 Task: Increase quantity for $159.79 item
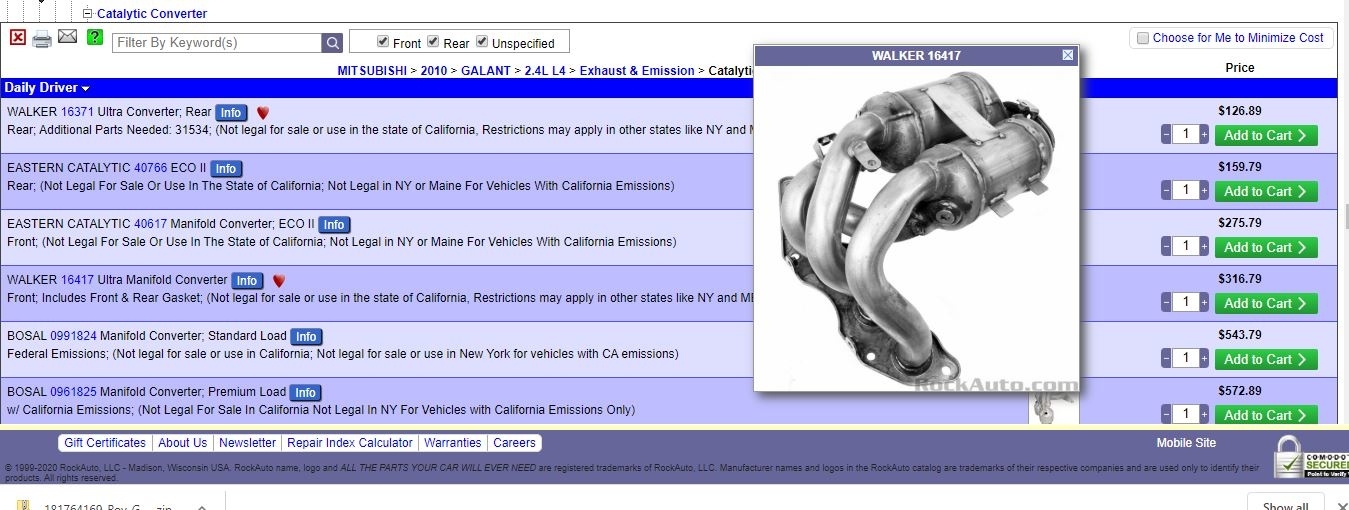pyautogui.click(x=1204, y=190)
